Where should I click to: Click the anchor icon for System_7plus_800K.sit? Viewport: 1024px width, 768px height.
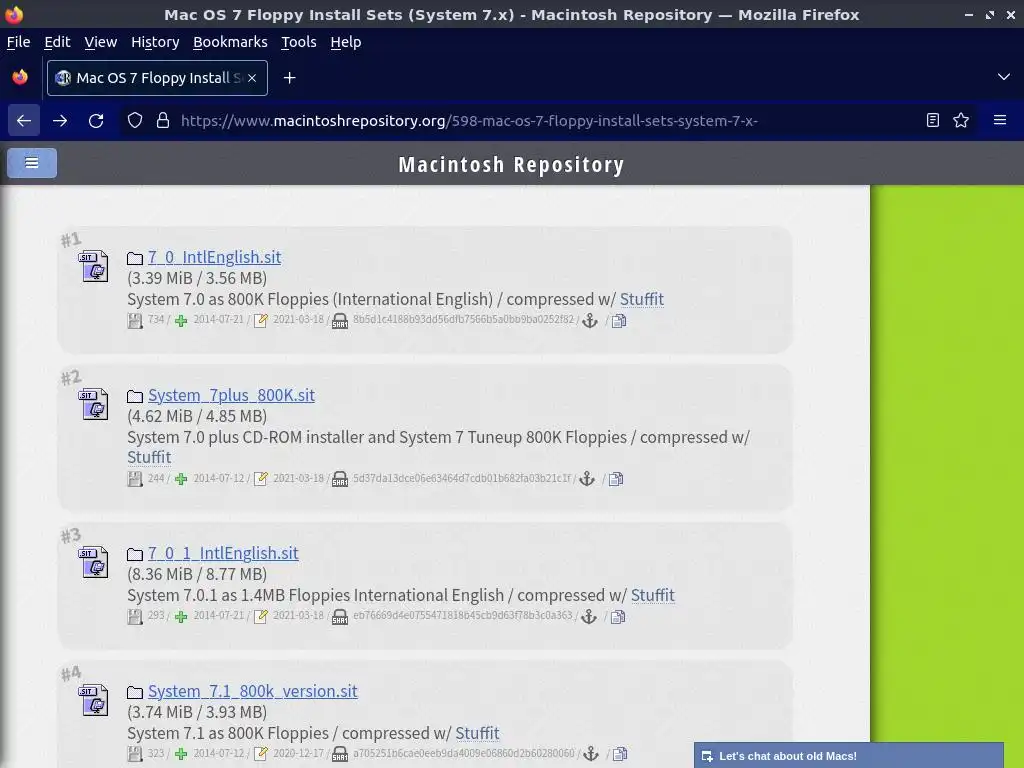pyautogui.click(x=587, y=479)
